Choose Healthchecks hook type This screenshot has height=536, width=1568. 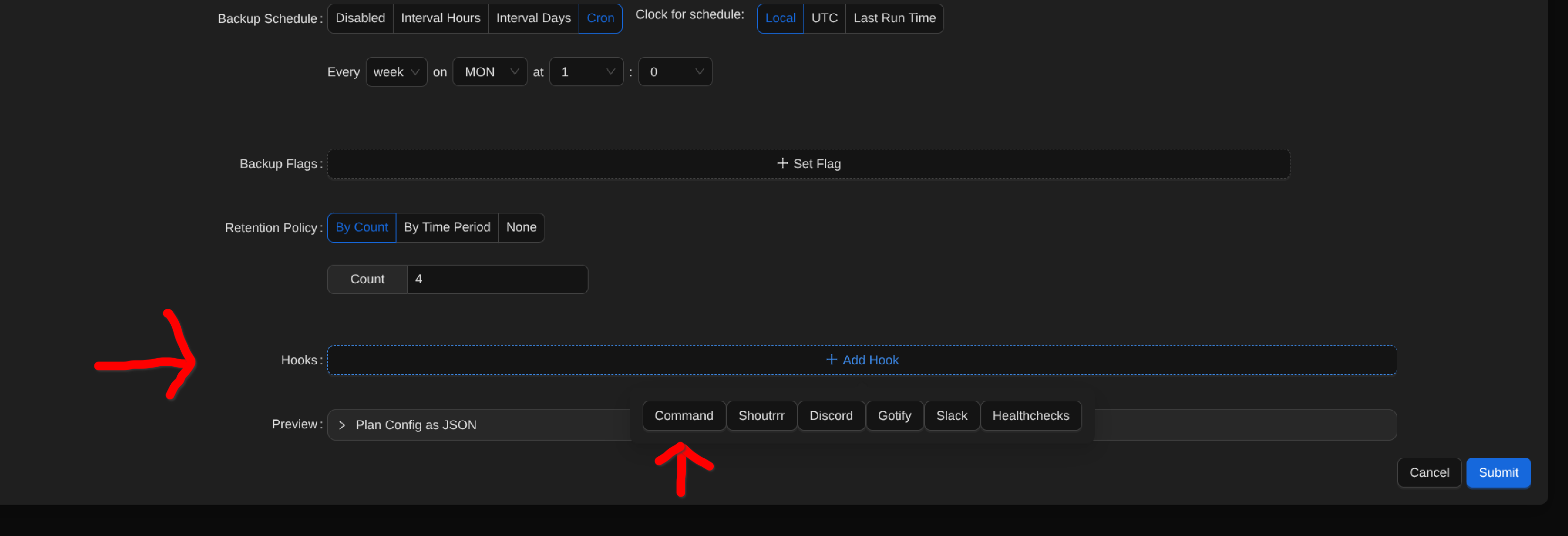pos(1030,416)
